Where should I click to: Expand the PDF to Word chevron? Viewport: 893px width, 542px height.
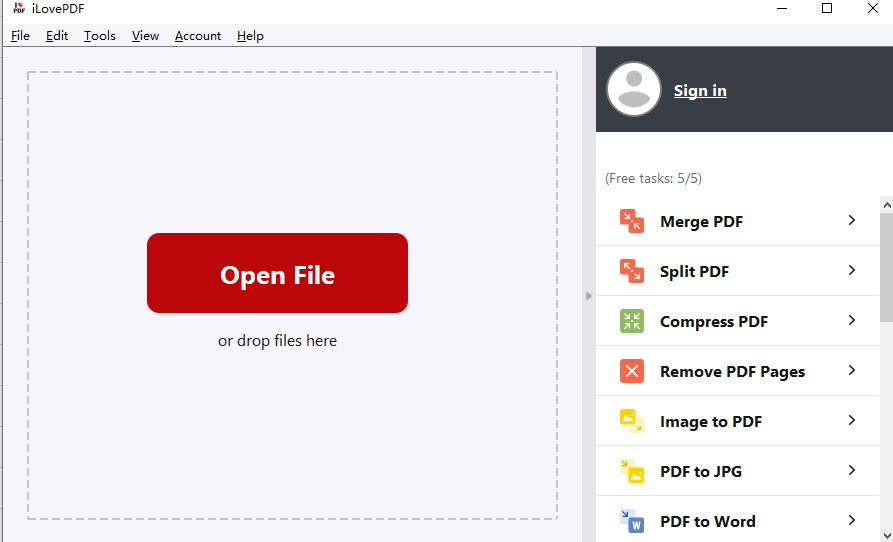click(851, 520)
